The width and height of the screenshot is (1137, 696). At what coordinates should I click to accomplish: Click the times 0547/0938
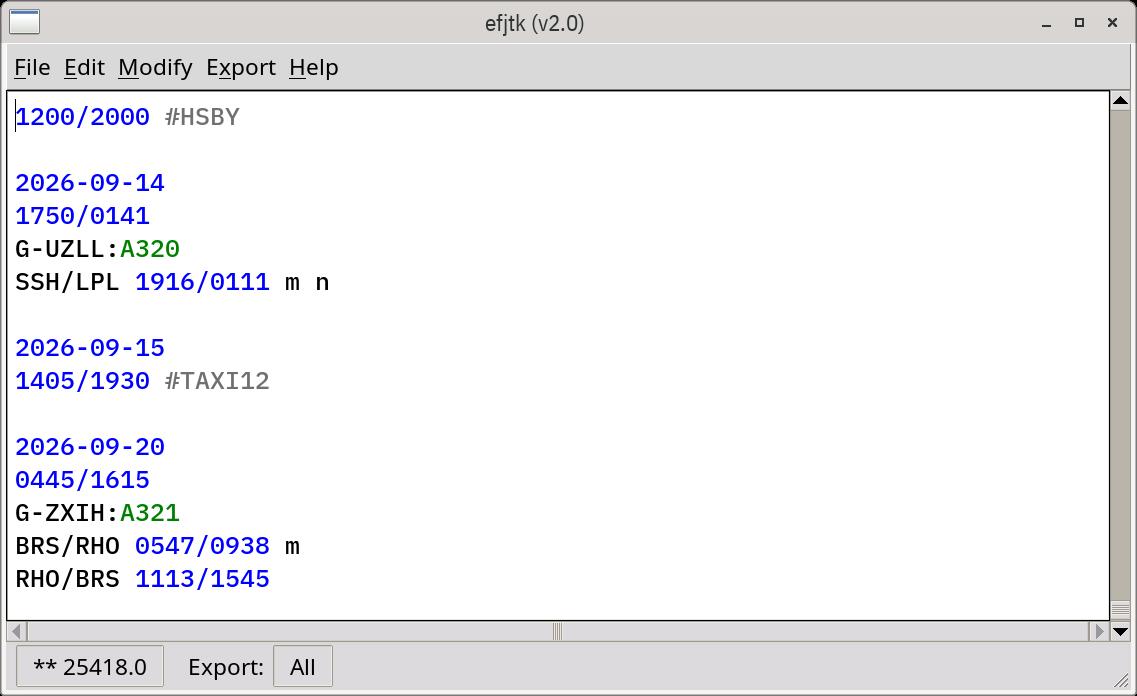[202, 546]
